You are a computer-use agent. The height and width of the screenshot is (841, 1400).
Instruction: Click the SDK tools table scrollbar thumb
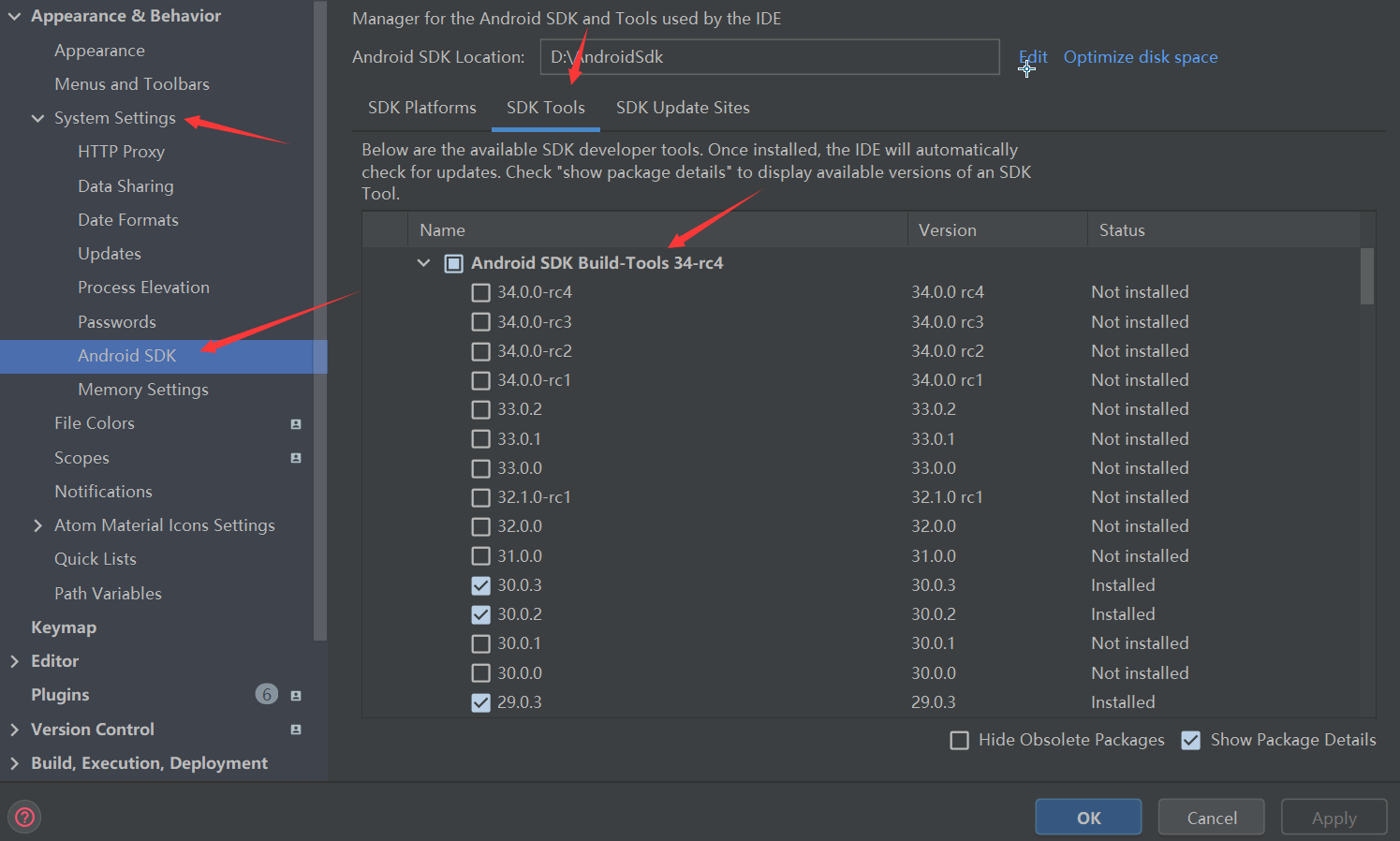click(x=1367, y=276)
